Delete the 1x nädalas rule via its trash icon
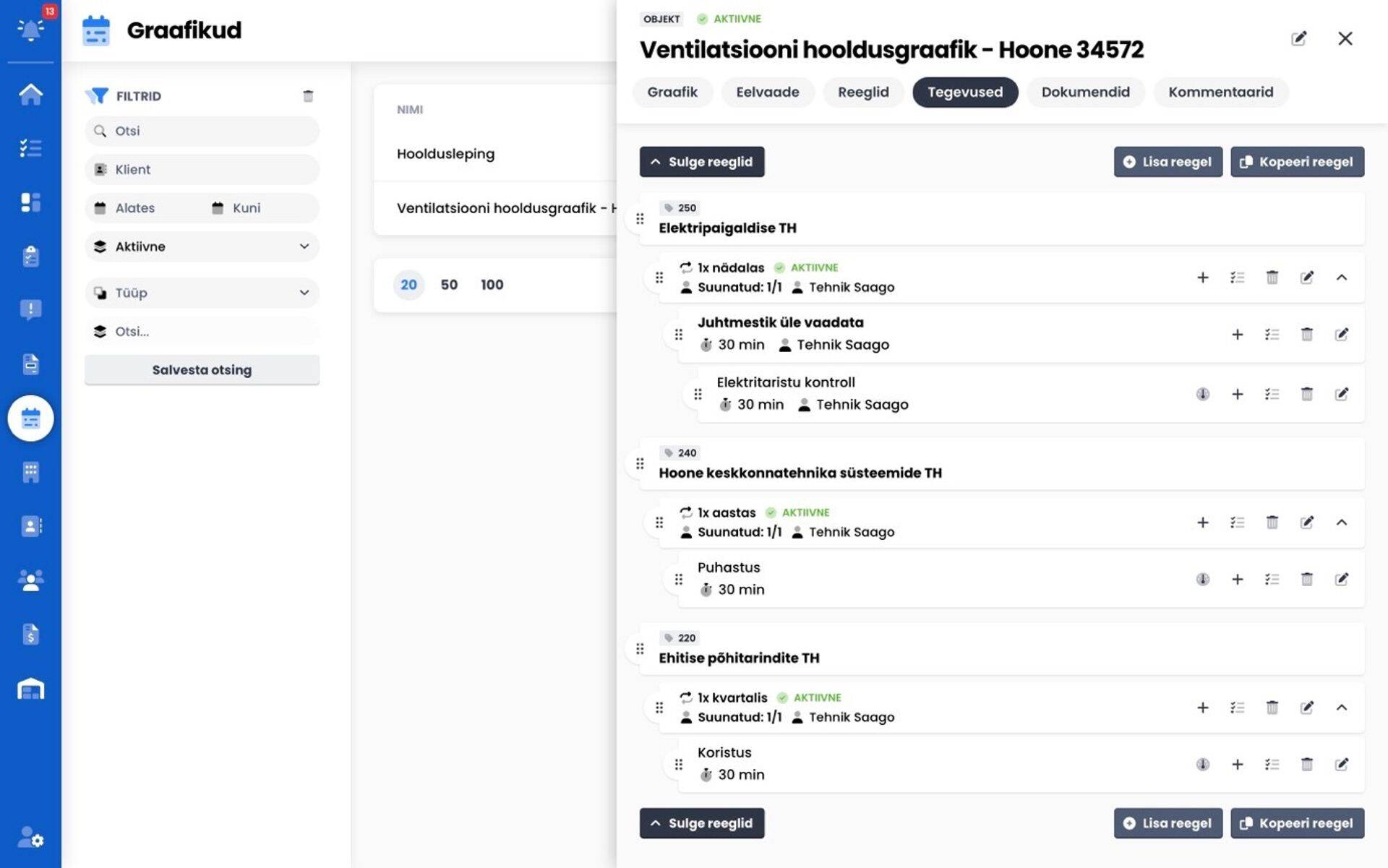The height and width of the screenshot is (868, 1388). [x=1272, y=277]
